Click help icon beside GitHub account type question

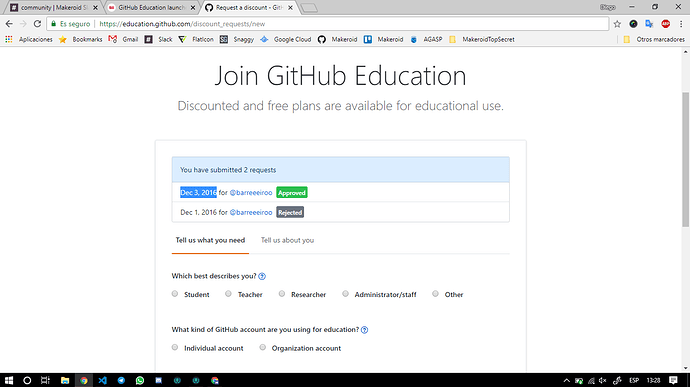[x=364, y=330]
